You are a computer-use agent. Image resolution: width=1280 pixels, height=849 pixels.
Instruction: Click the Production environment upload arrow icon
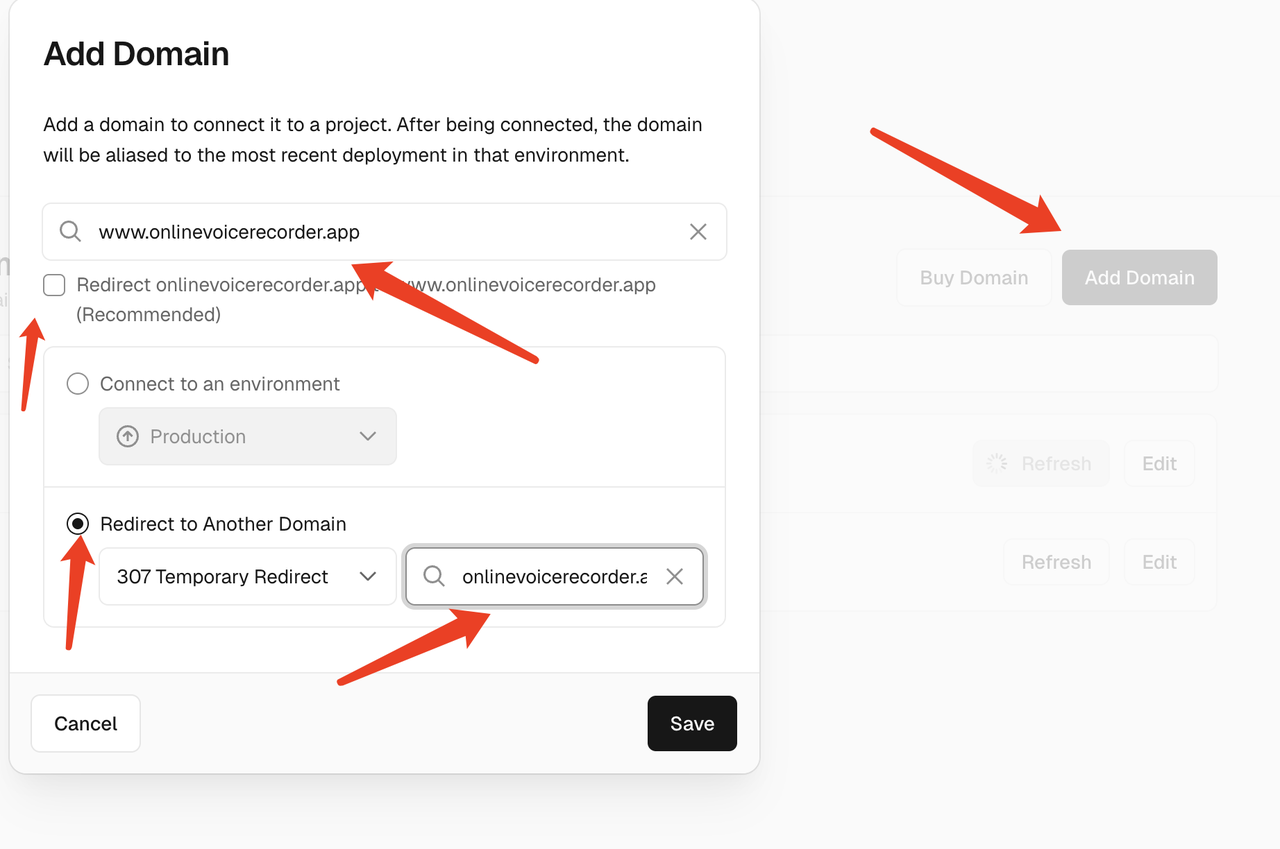[x=128, y=437]
